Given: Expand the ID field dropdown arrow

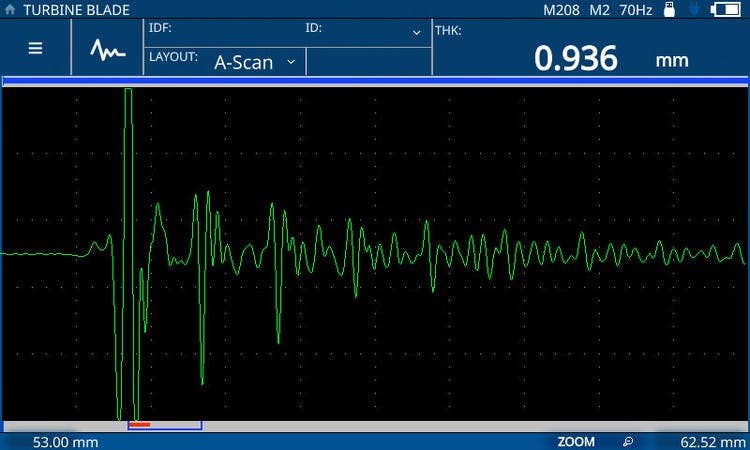Looking at the screenshot, I should (x=417, y=33).
